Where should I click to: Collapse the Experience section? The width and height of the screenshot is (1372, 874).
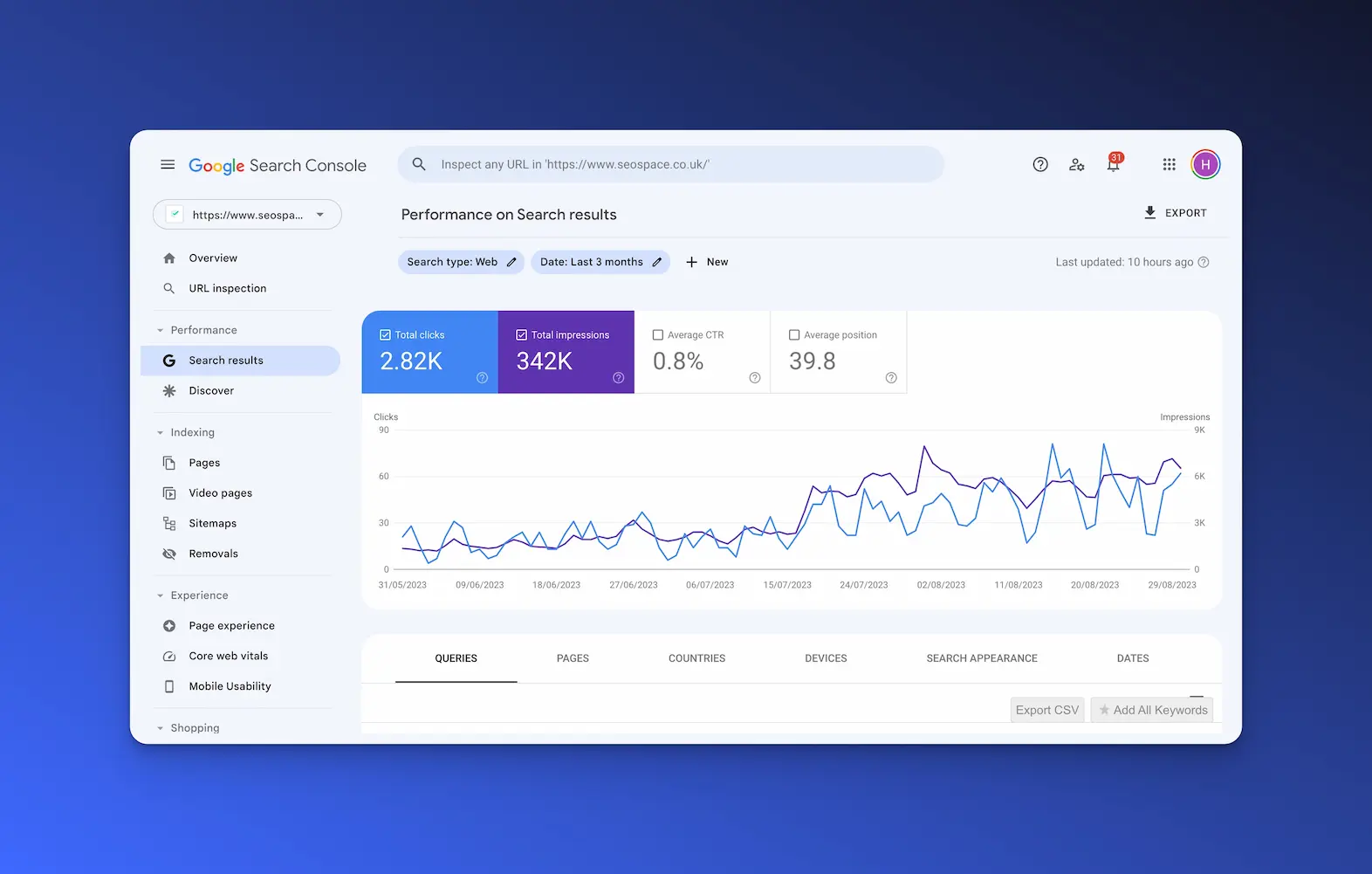point(160,595)
